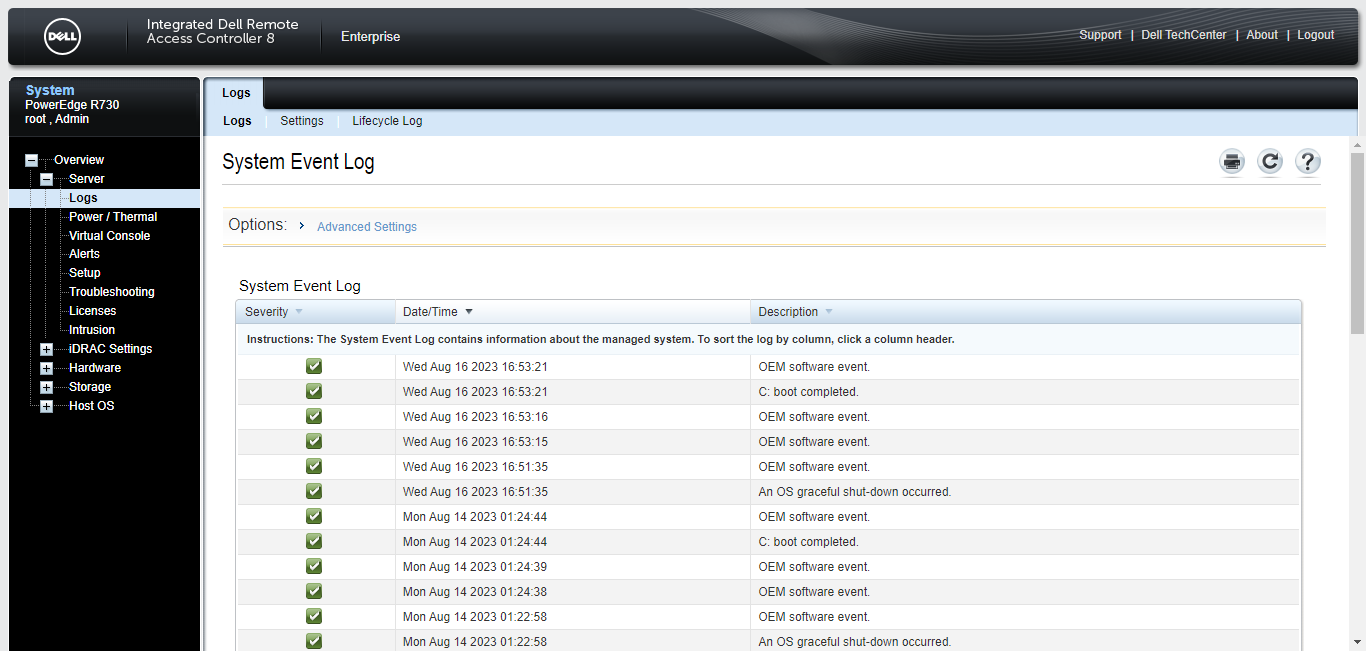Screen dimensions: 1366x651
Task: Click the 16:53:16 log timestamp
Action: click(x=475, y=417)
